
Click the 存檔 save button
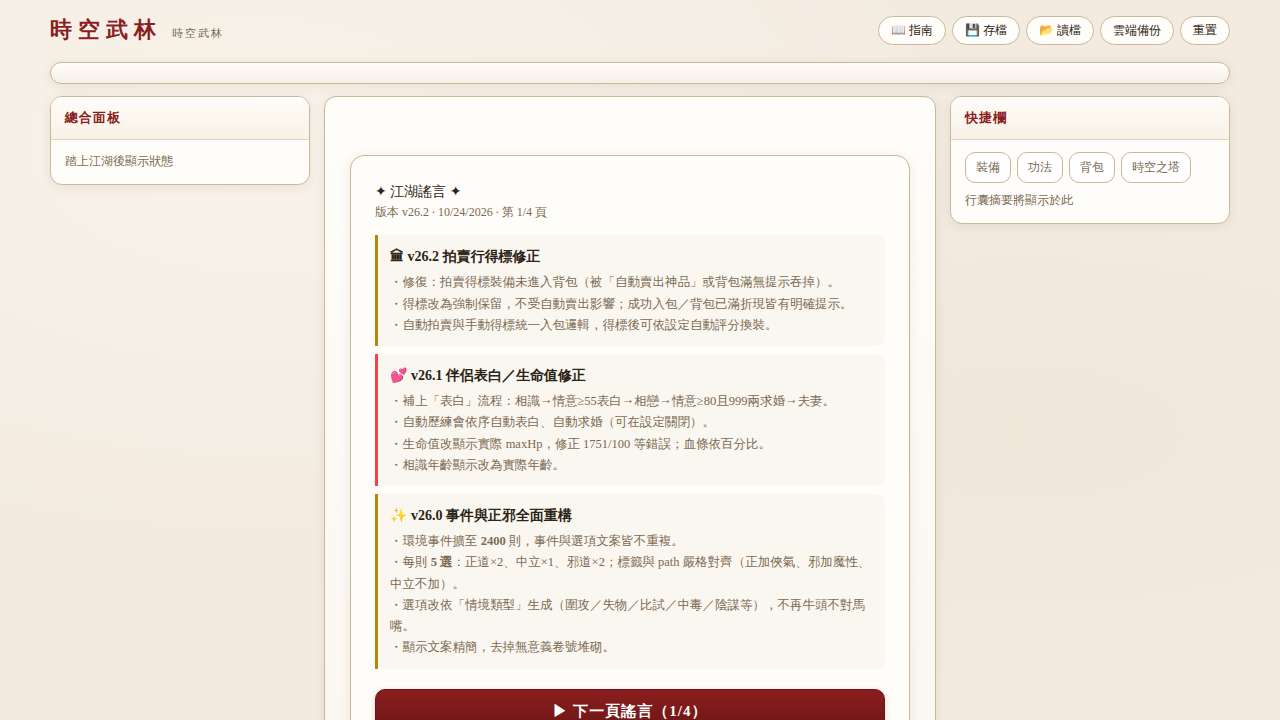pos(985,30)
